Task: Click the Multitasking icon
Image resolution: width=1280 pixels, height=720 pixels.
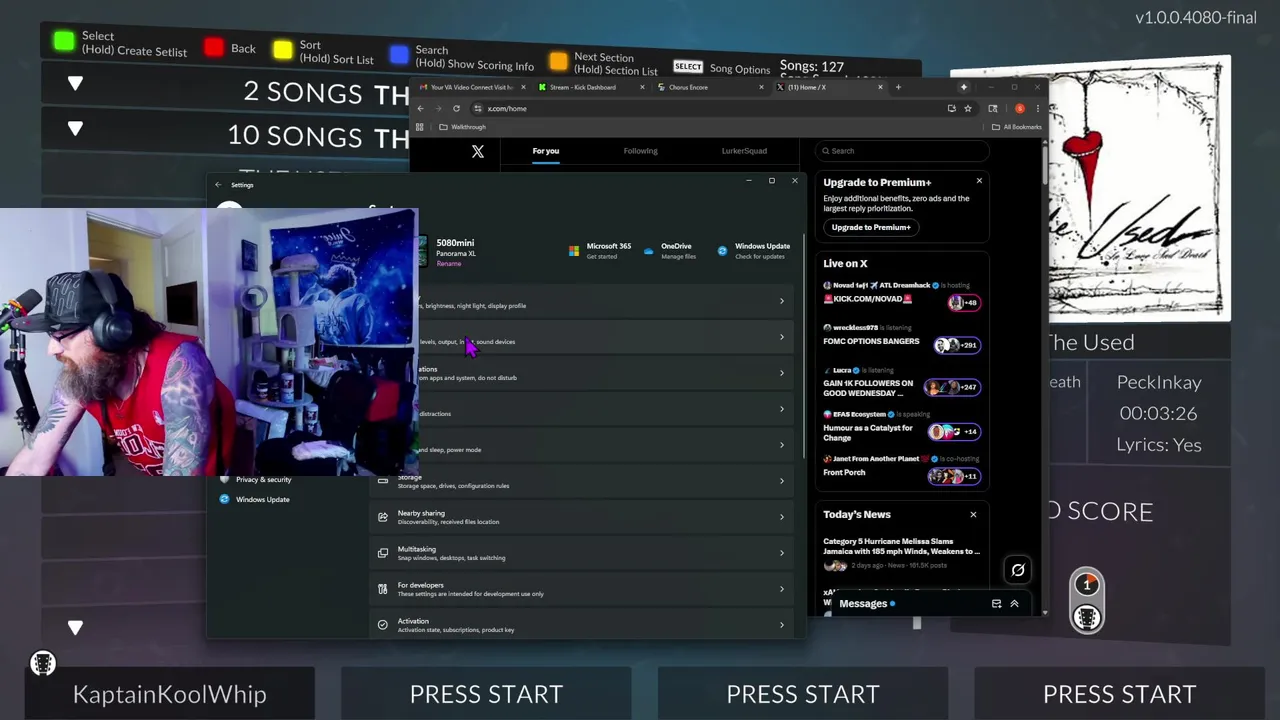Action: (x=382, y=553)
